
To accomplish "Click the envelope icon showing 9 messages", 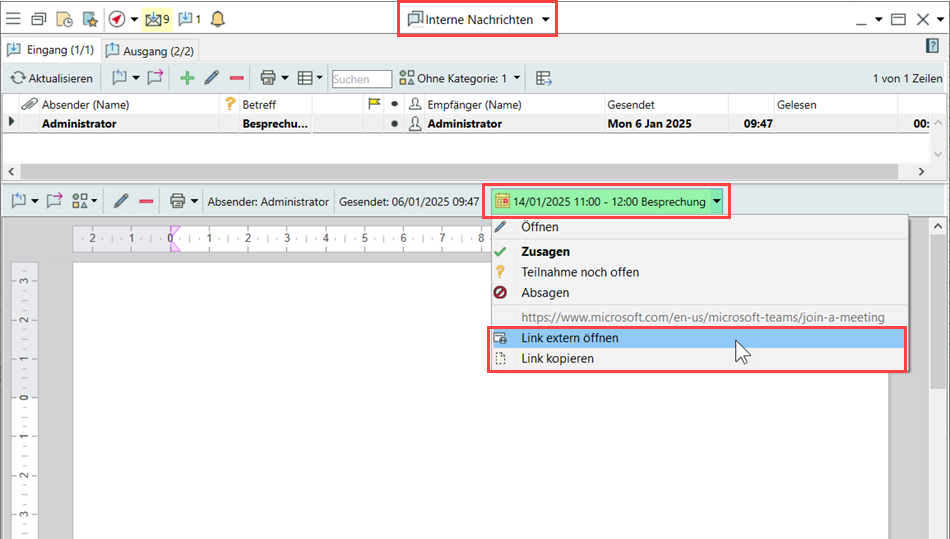I will [156, 19].
